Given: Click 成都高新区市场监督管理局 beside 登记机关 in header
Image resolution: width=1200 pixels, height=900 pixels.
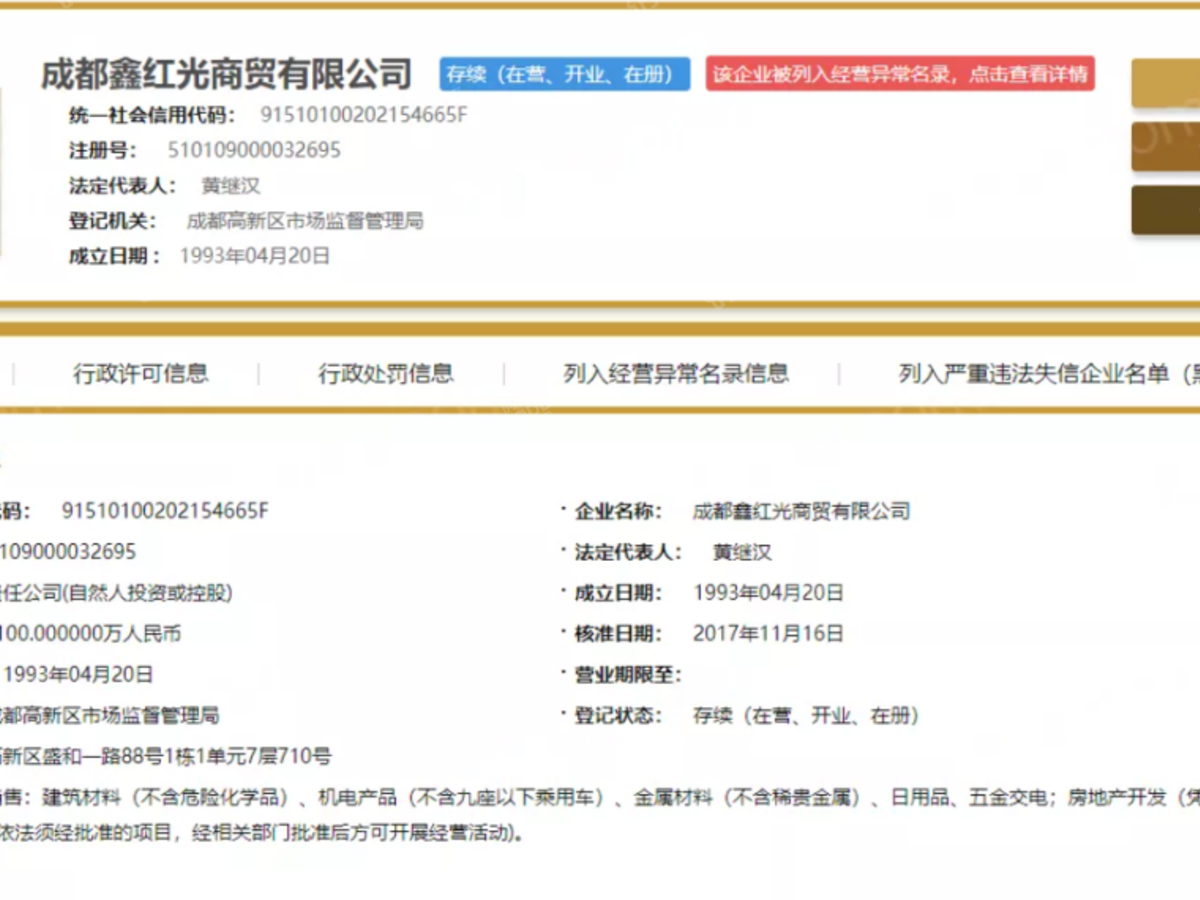Looking at the screenshot, I should click(x=305, y=221).
